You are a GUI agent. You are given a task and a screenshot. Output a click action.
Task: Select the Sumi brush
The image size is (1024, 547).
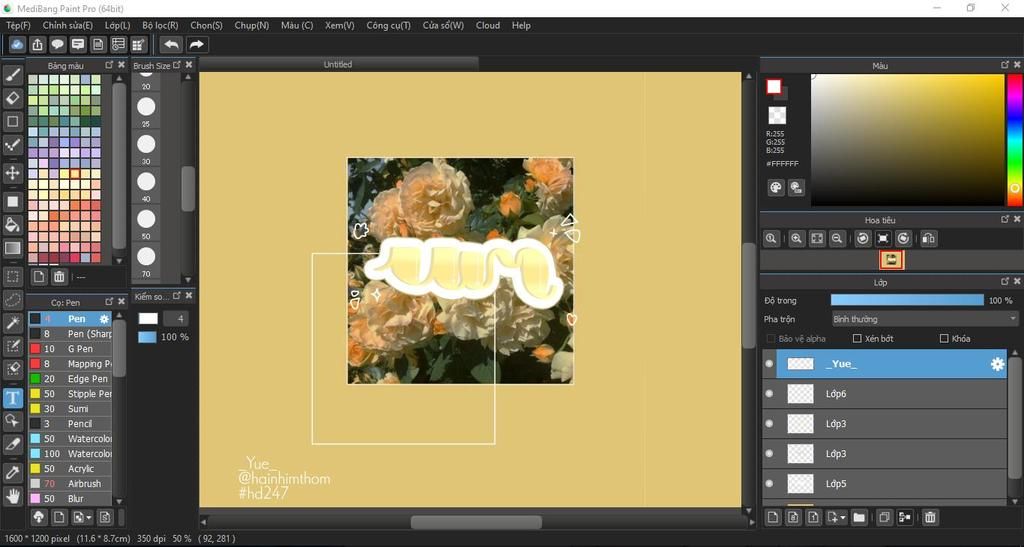70,409
